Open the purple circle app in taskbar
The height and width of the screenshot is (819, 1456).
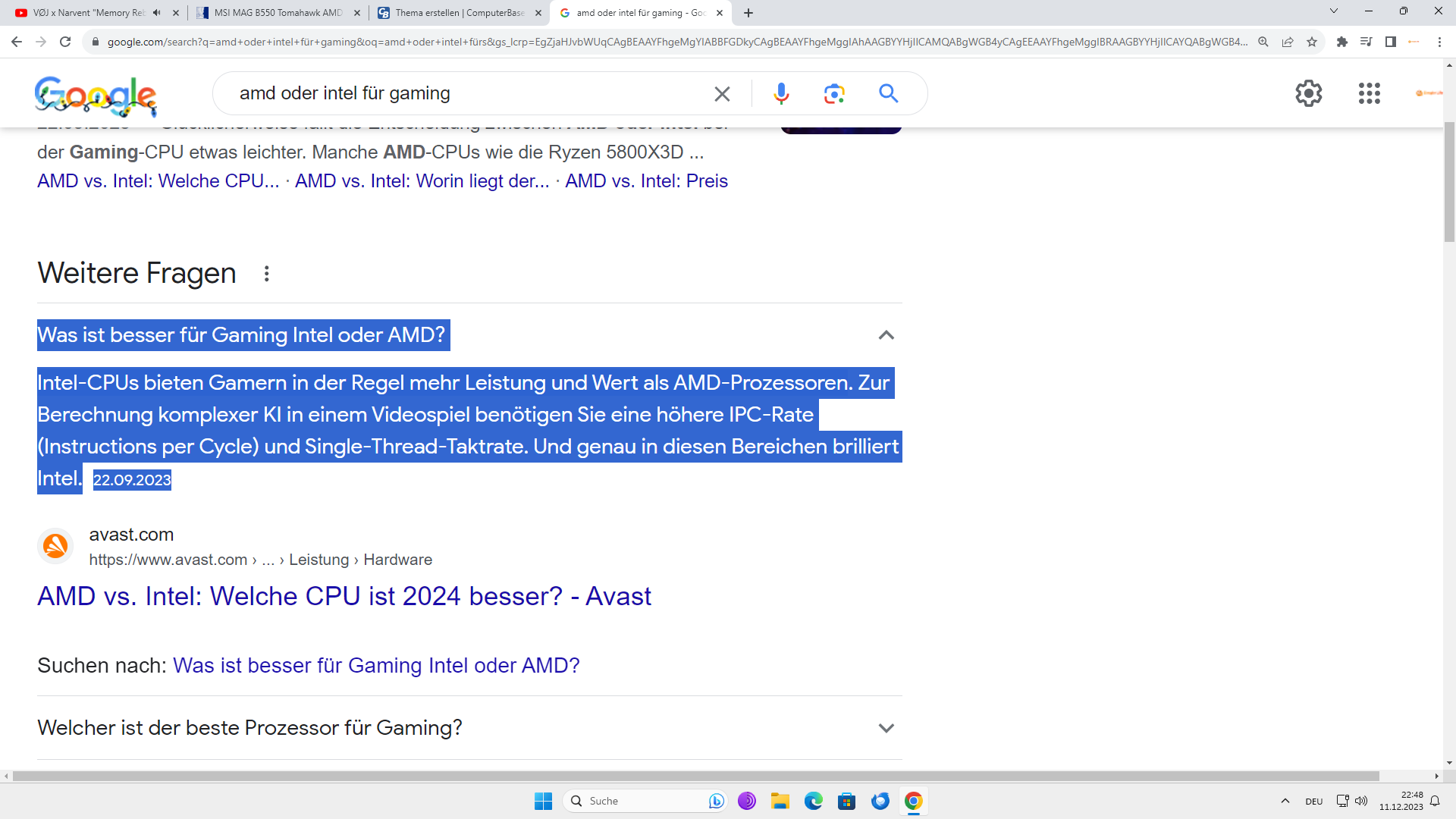747,801
